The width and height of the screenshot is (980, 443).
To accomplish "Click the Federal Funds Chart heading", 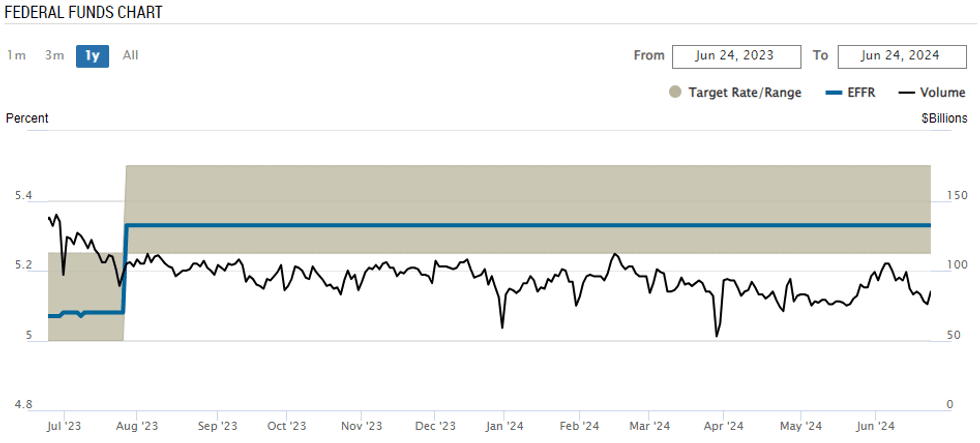I will [x=84, y=12].
